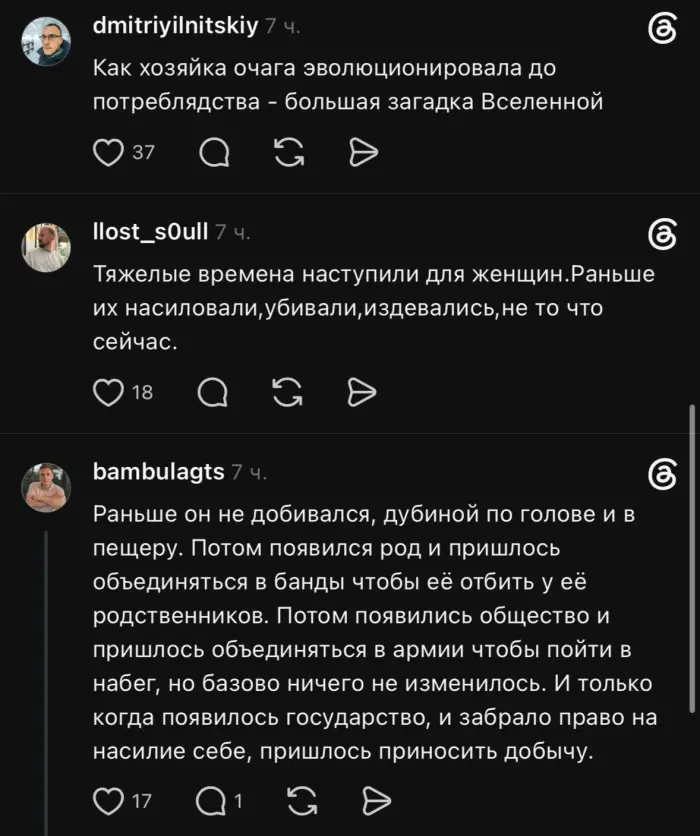Expand the 1 reply under bambulagts's comment
Image resolution: width=700 pixels, height=836 pixels.
219,801
